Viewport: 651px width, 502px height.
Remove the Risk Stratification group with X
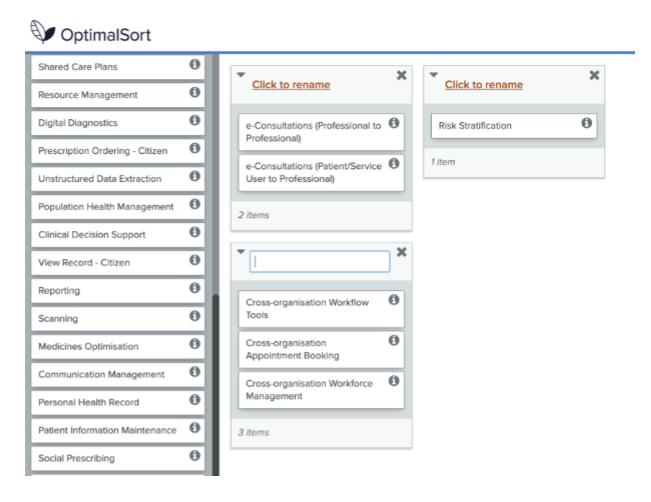[594, 75]
